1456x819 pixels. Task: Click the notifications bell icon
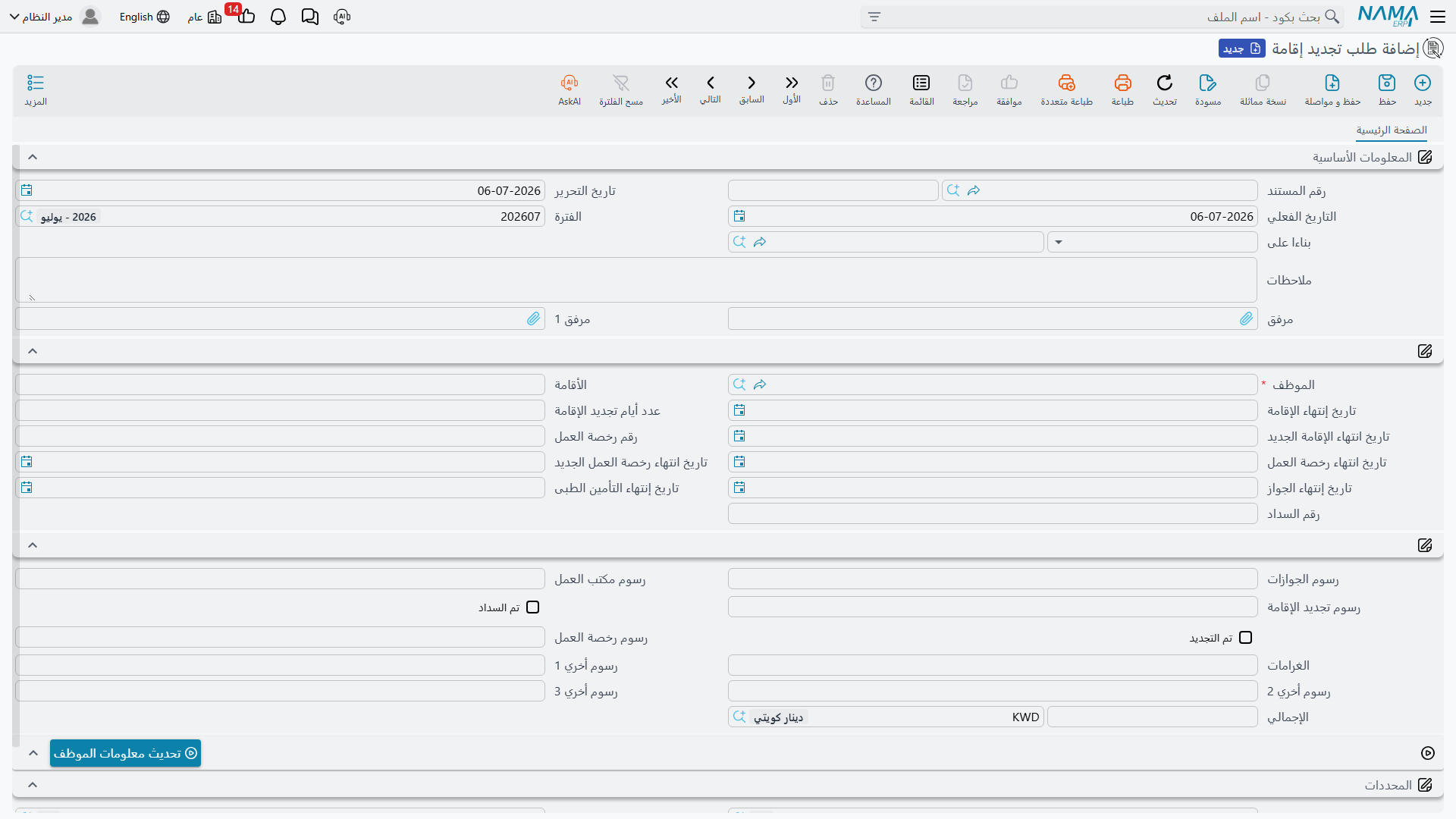coord(278,17)
